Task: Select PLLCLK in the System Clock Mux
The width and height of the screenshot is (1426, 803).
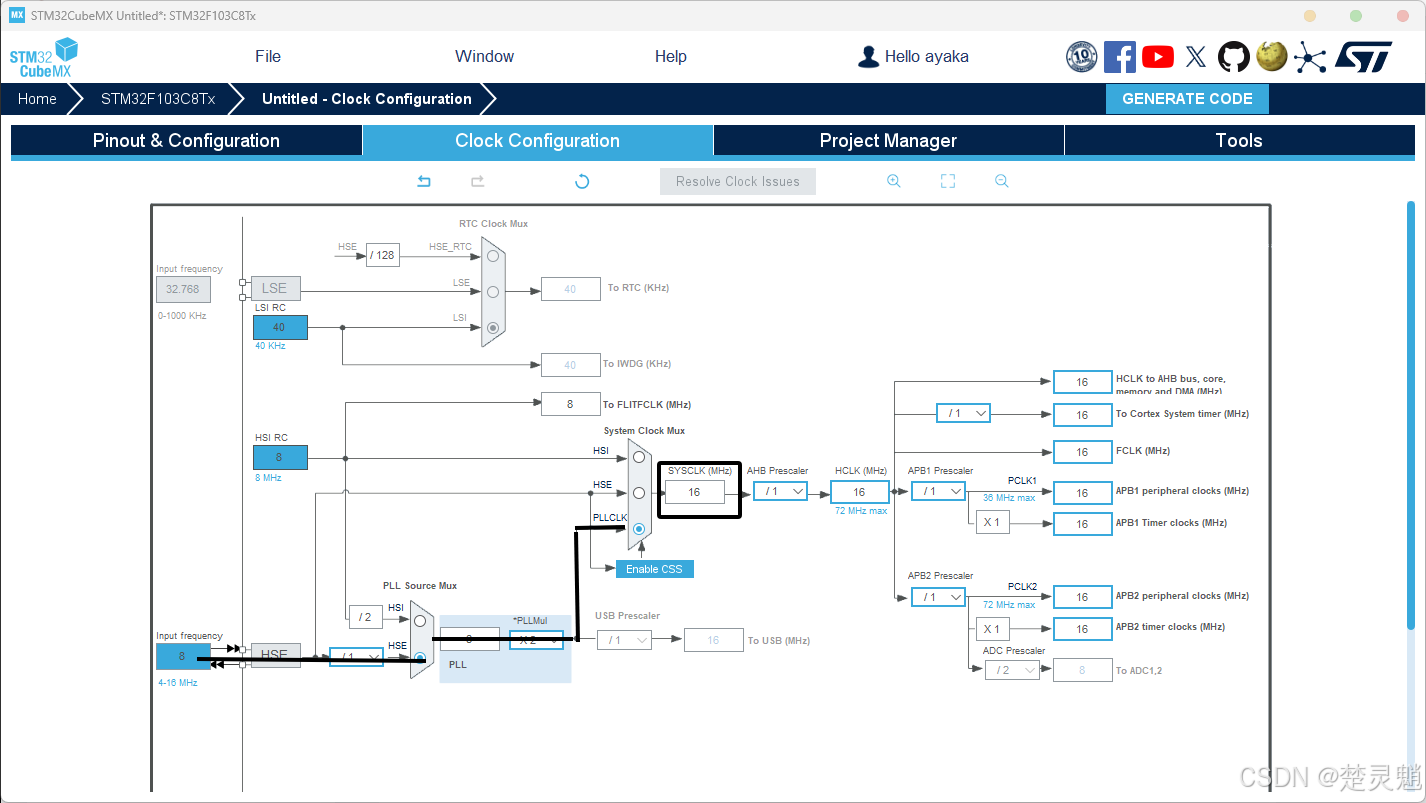Action: tap(639, 528)
